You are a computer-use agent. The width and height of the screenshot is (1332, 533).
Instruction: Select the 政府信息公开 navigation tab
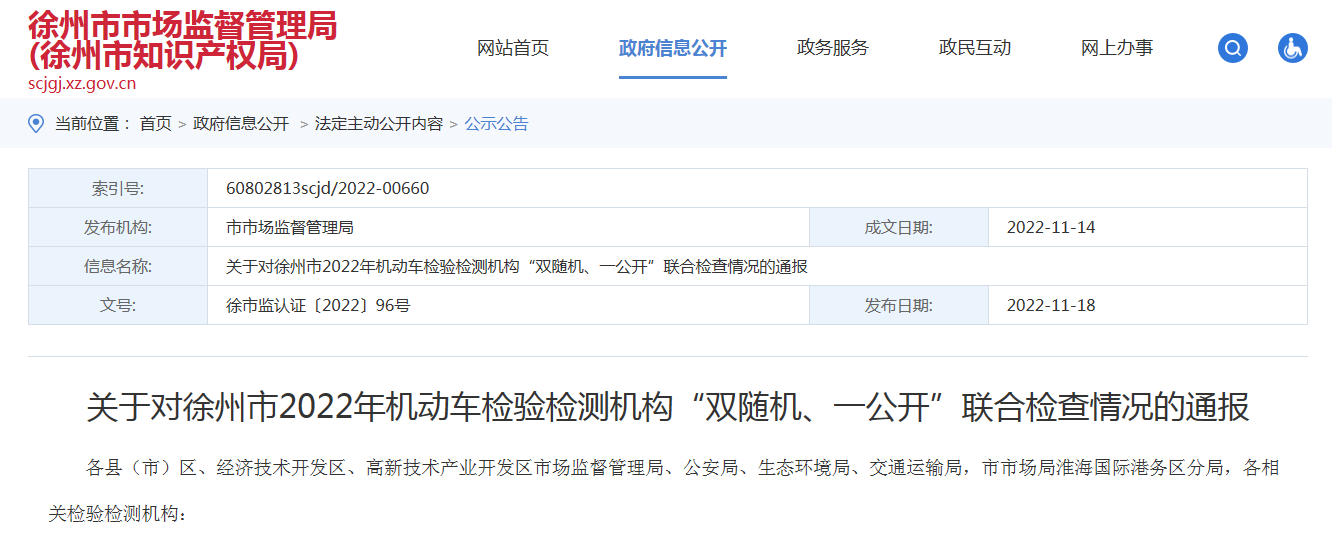(673, 48)
